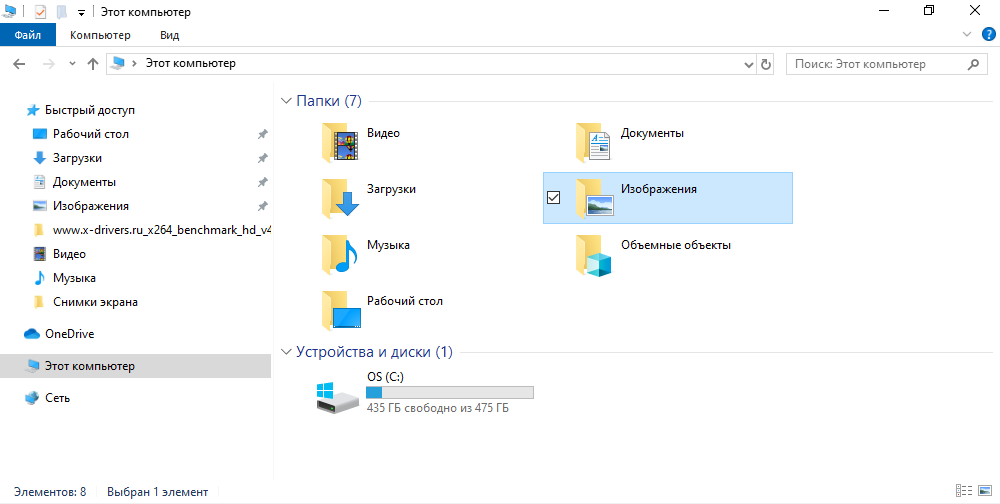1000x504 pixels.
Task: Click the OS (C:) disk usage bar
Action: 450,393
